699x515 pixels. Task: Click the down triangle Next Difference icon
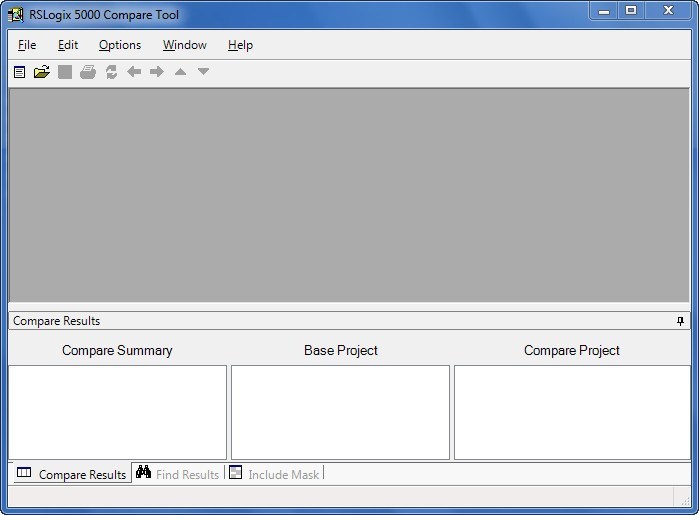(203, 72)
